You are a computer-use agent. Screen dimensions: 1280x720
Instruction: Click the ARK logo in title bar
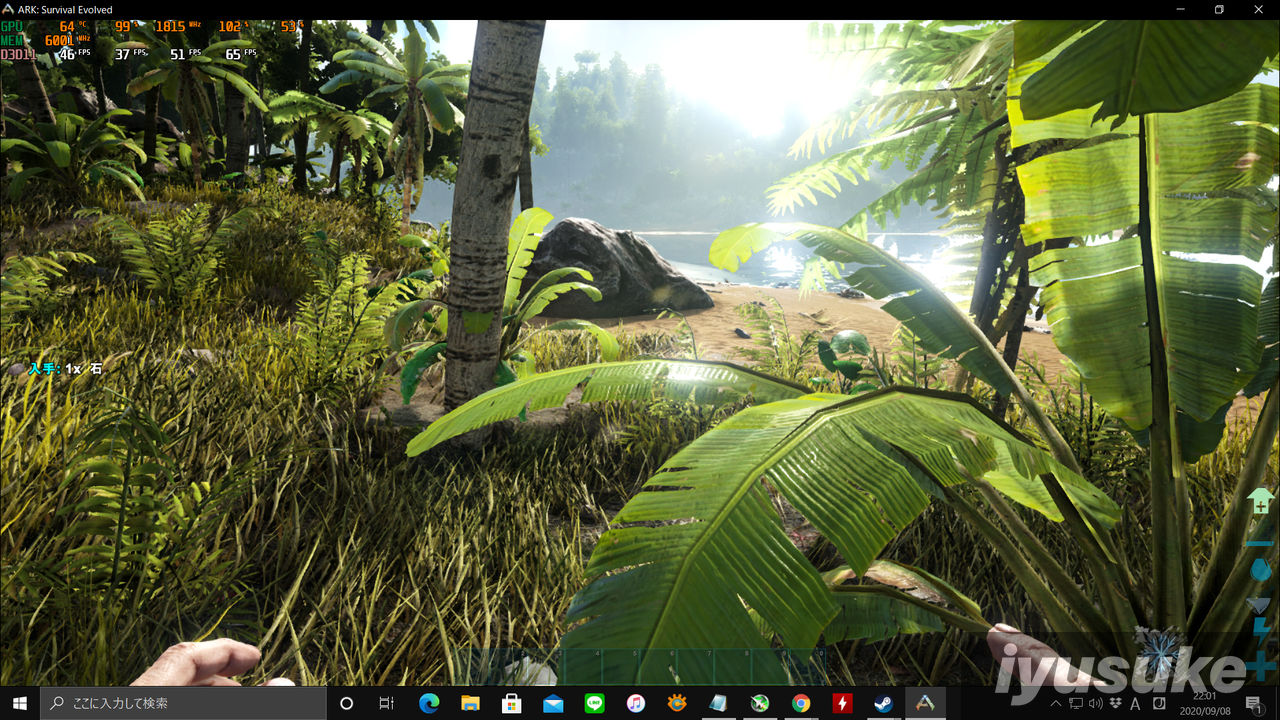(8, 10)
